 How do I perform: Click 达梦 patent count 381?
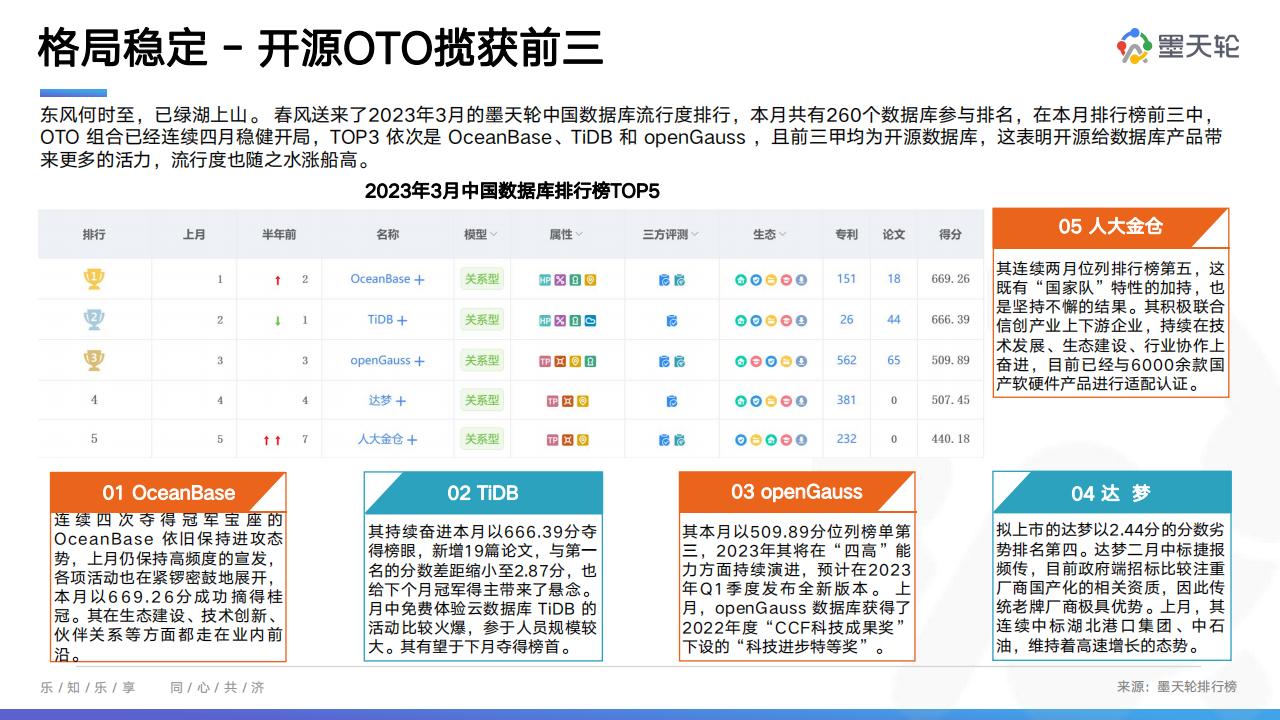click(846, 400)
